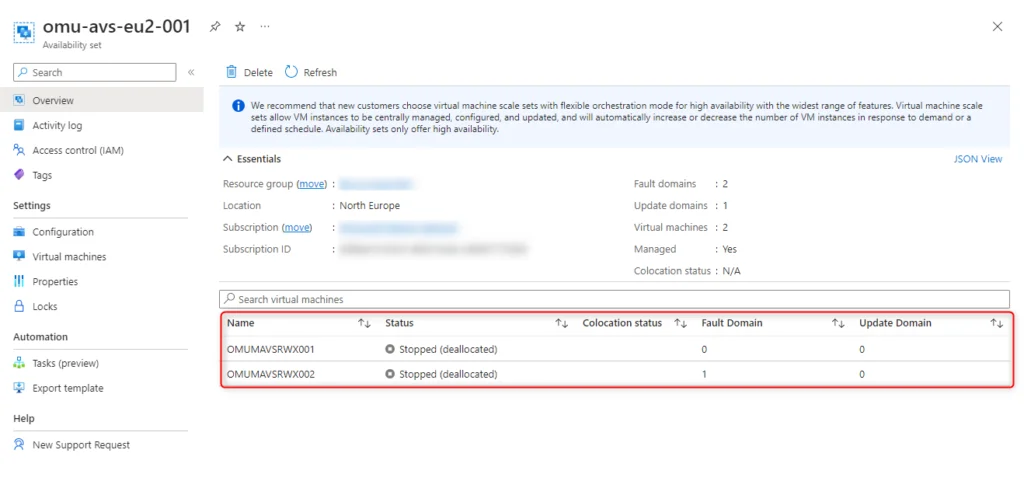The image size is (1024, 495).
Task: Refresh the overview page
Action: click(x=311, y=72)
